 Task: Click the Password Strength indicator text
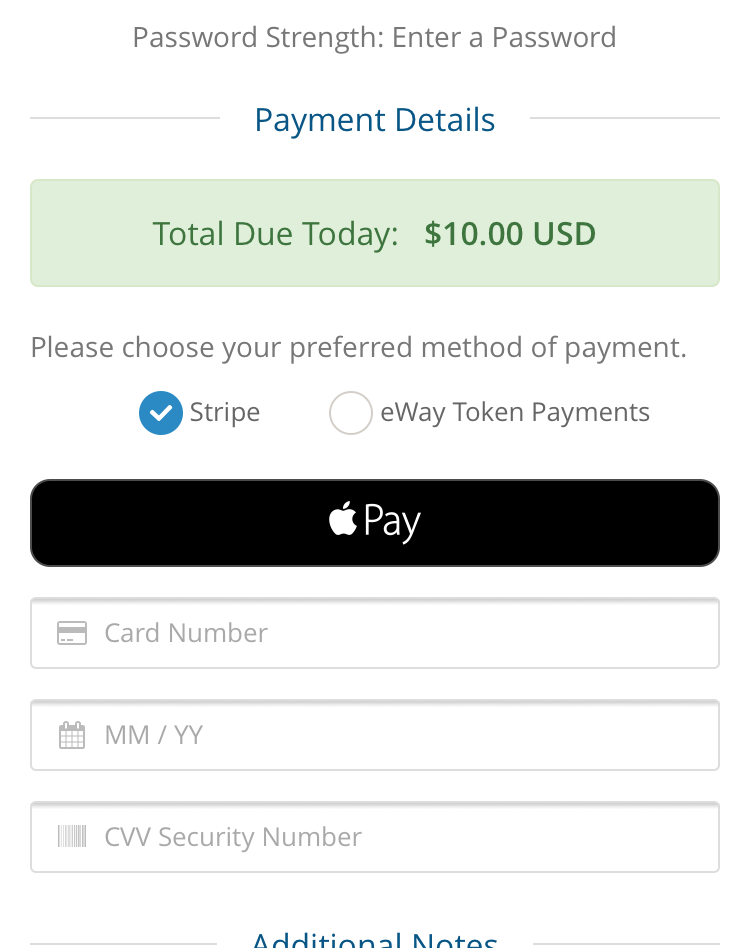(374, 37)
